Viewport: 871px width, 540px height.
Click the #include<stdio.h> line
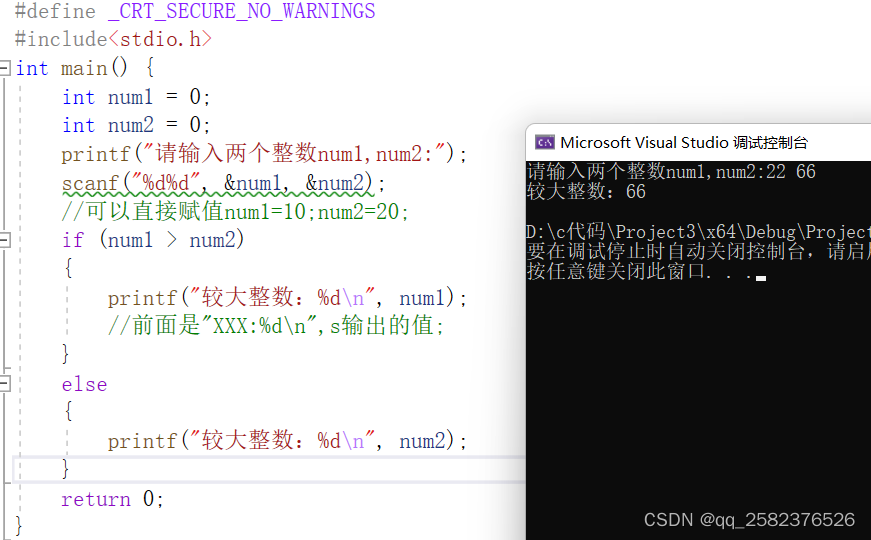point(113,39)
